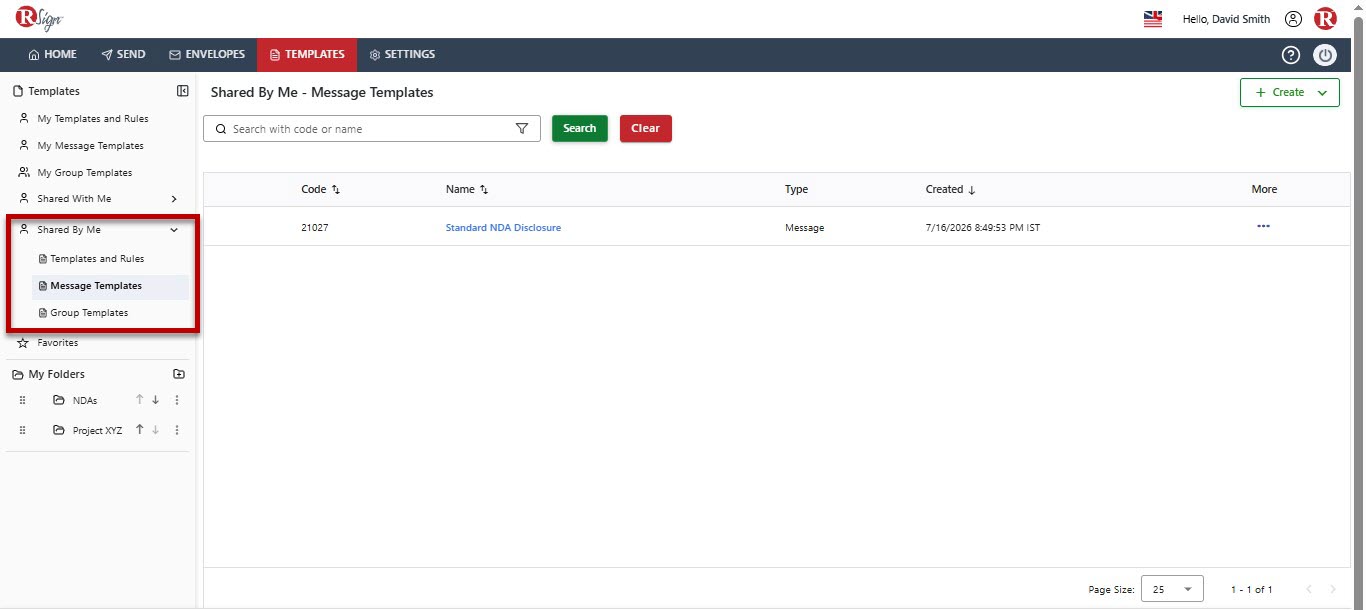This screenshot has height=610, width=1366.
Task: Go to the ENVELOPES tab
Action: click(x=207, y=55)
